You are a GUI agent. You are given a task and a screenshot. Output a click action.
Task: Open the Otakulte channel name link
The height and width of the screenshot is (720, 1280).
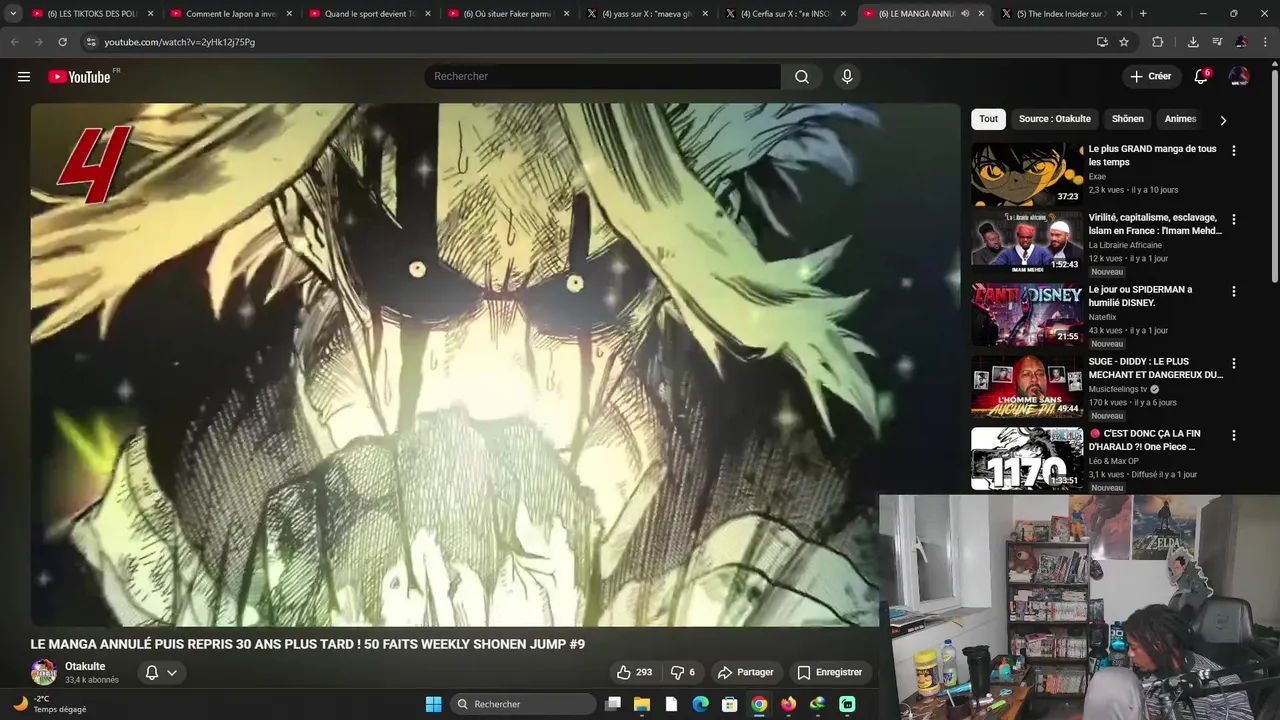coord(85,666)
